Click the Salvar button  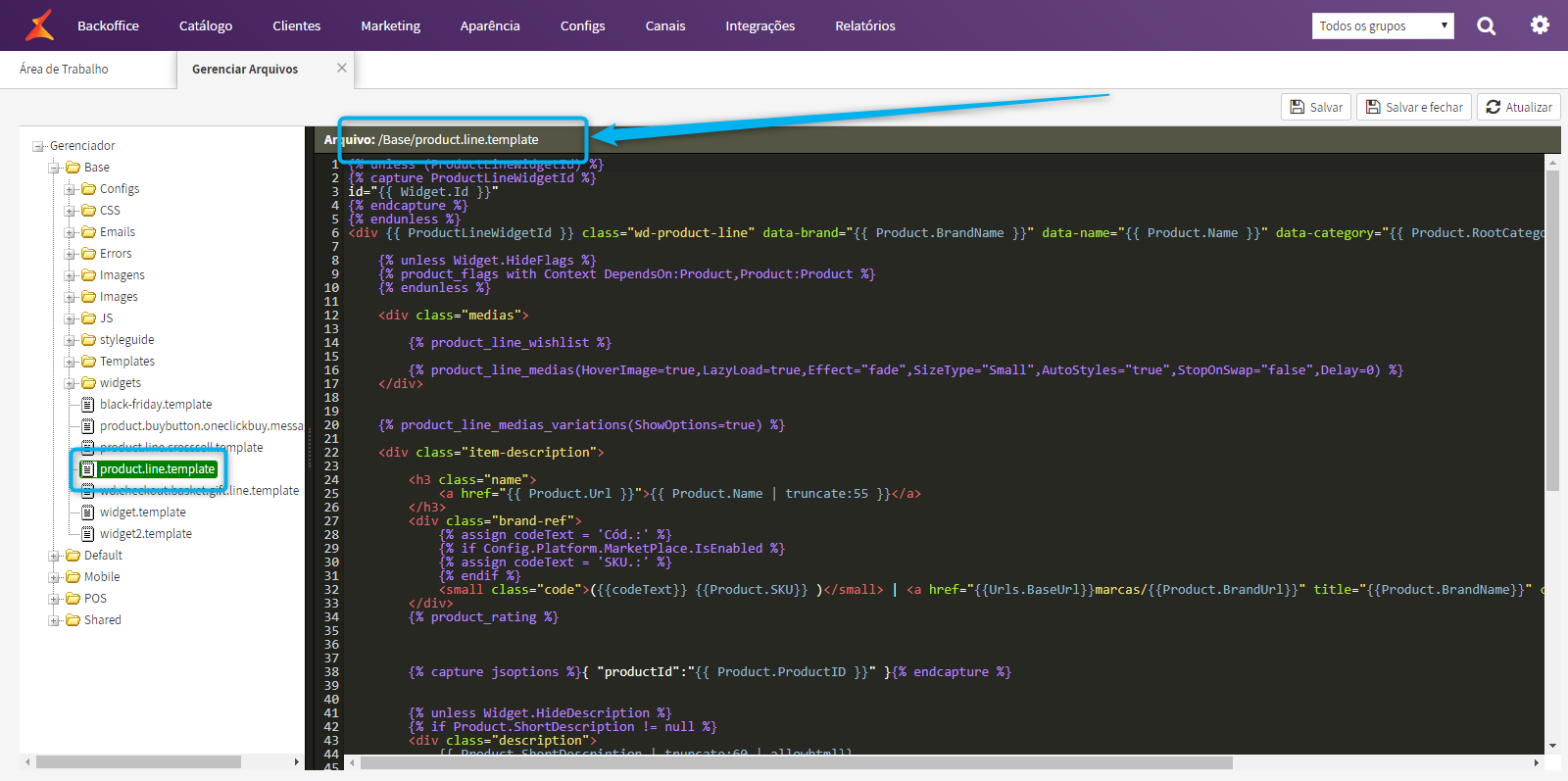(x=1316, y=107)
